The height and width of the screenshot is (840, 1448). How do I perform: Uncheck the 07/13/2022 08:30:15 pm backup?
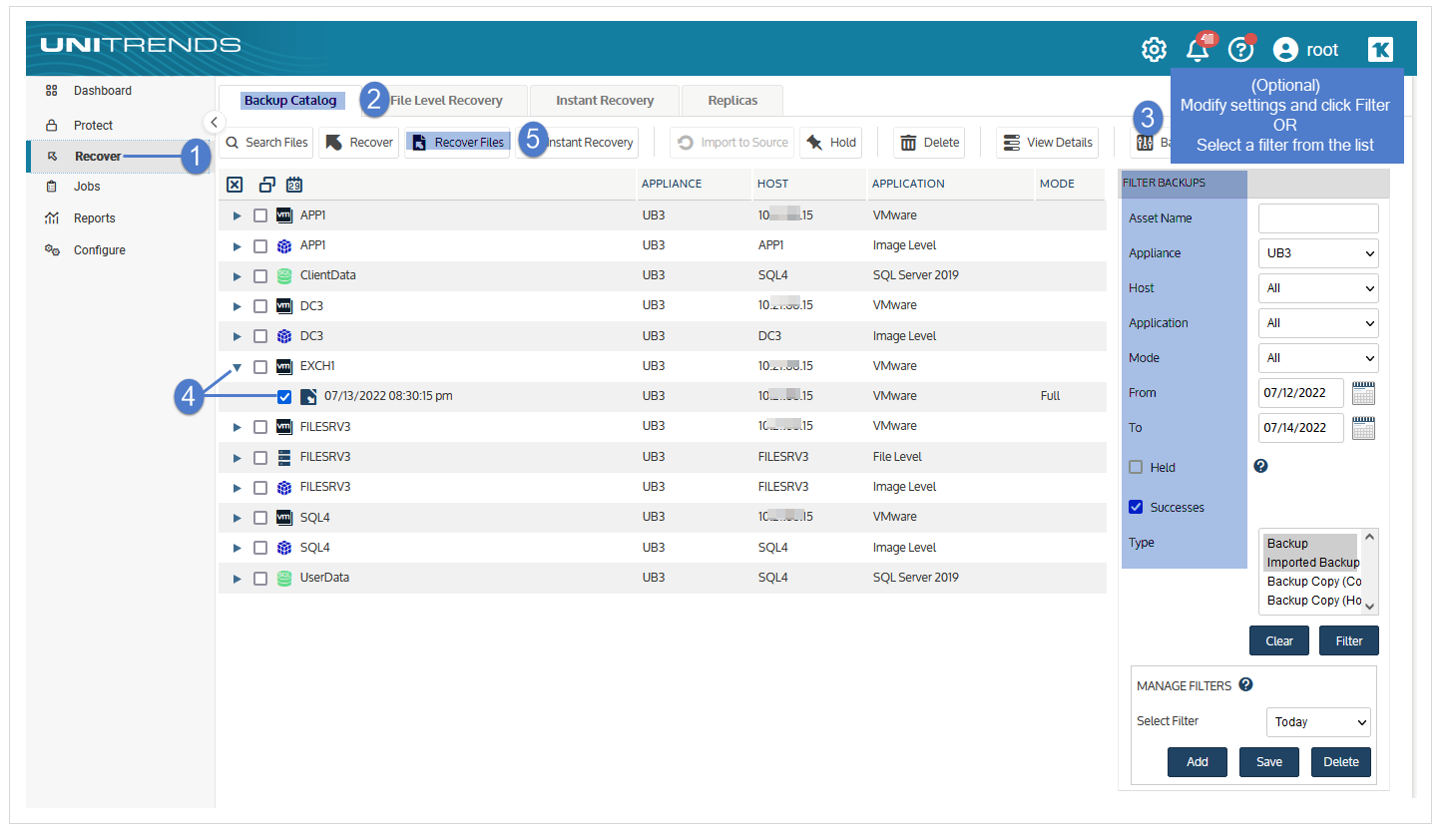(284, 397)
